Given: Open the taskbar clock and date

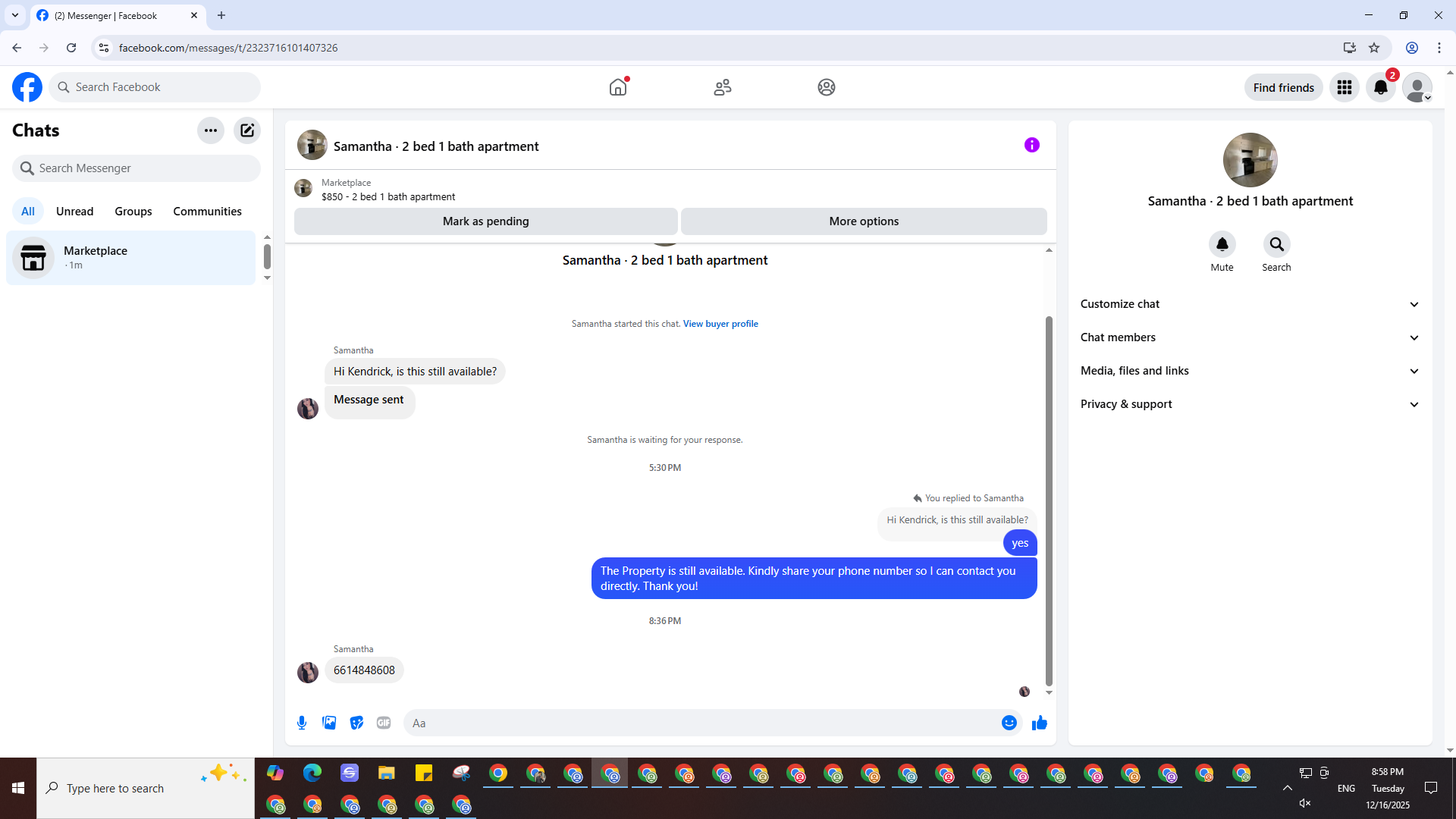Looking at the screenshot, I should coord(1388,788).
